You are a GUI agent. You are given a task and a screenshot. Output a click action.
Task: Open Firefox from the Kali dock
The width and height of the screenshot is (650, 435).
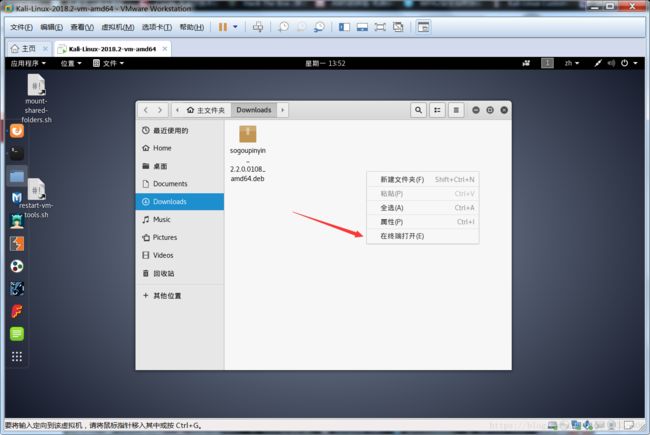tap(17, 131)
